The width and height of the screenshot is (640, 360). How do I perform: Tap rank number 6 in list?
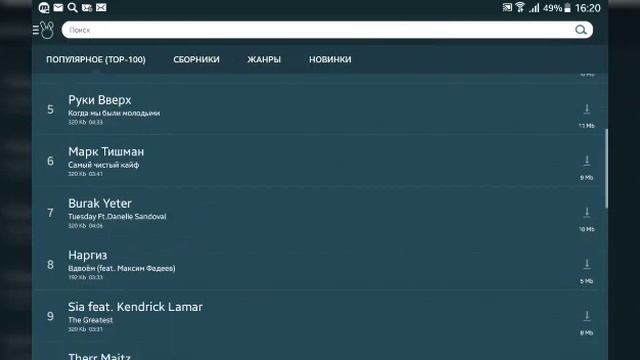click(x=50, y=161)
